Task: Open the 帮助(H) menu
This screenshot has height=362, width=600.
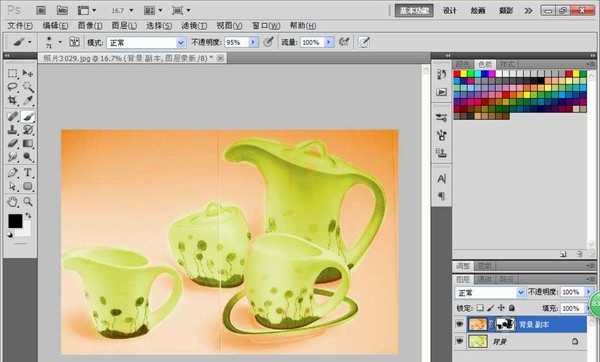Action: point(303,26)
